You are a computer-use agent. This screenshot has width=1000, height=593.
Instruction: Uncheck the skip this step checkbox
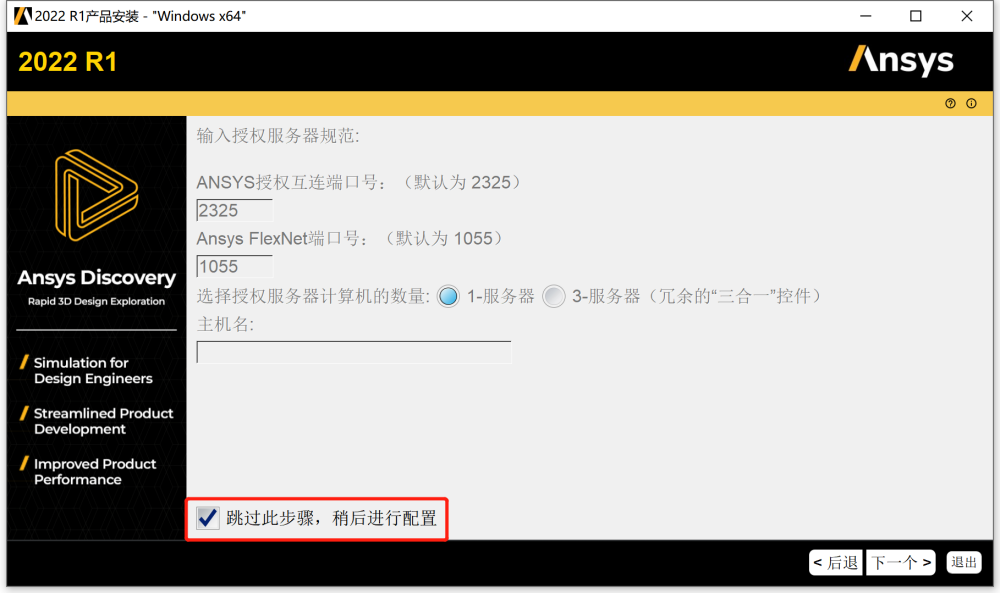click(207, 518)
